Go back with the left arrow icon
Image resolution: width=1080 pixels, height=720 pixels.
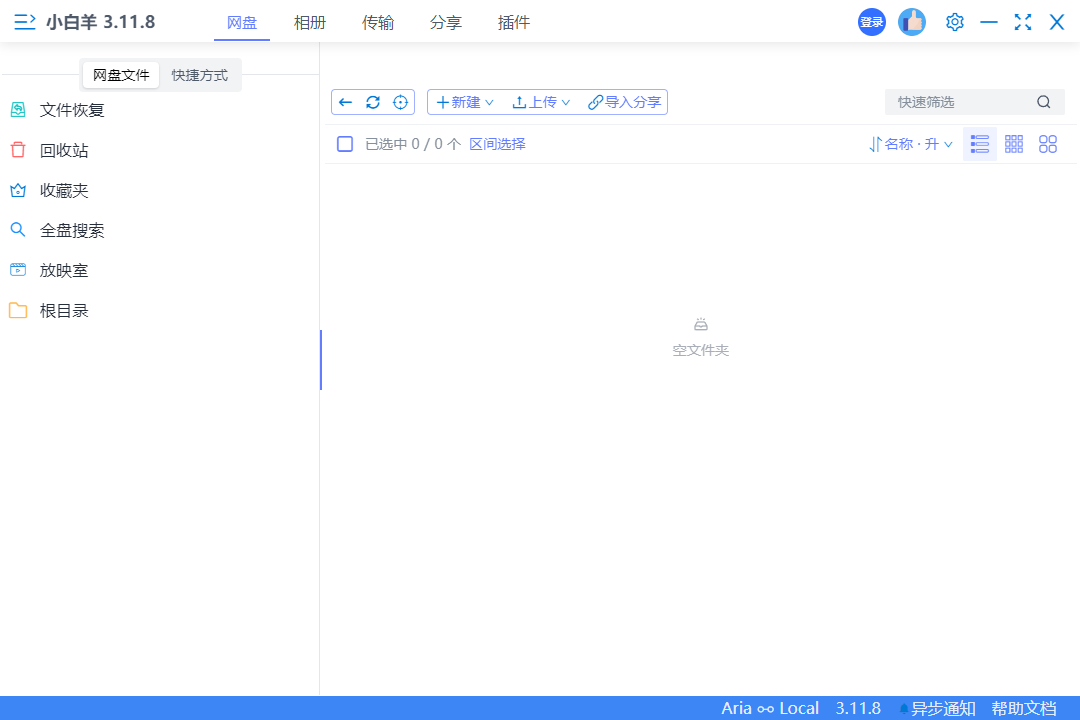coord(346,102)
